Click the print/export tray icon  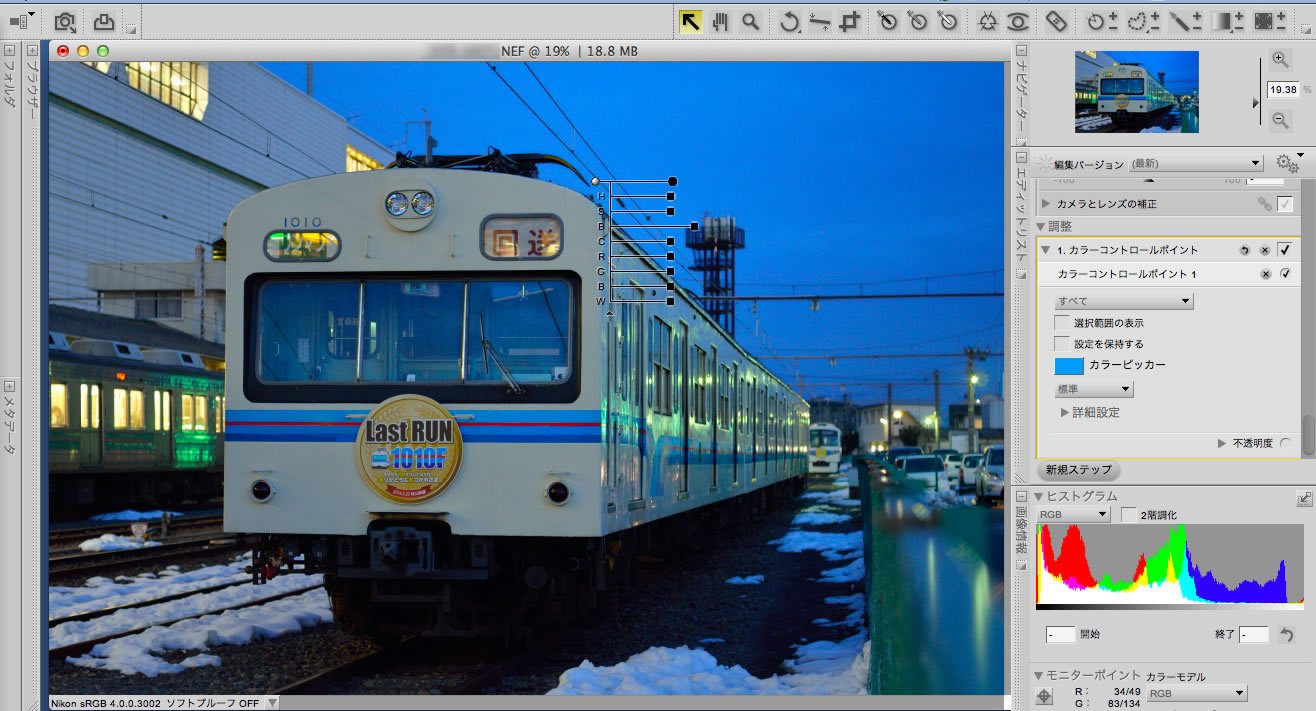(x=104, y=21)
